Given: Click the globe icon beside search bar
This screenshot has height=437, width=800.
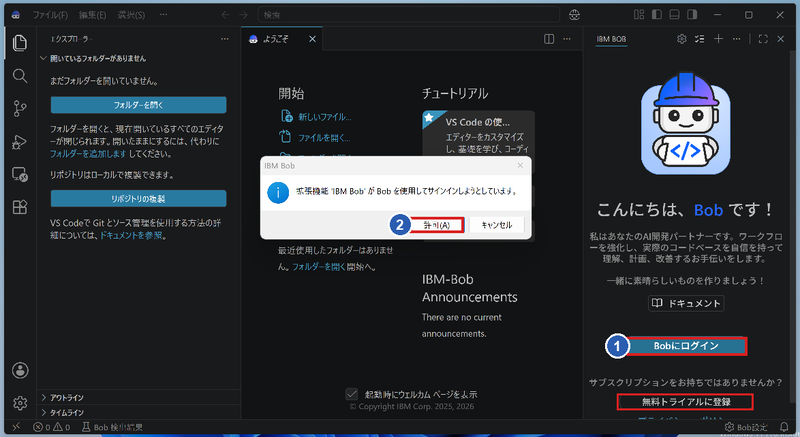Looking at the screenshot, I should [574, 15].
